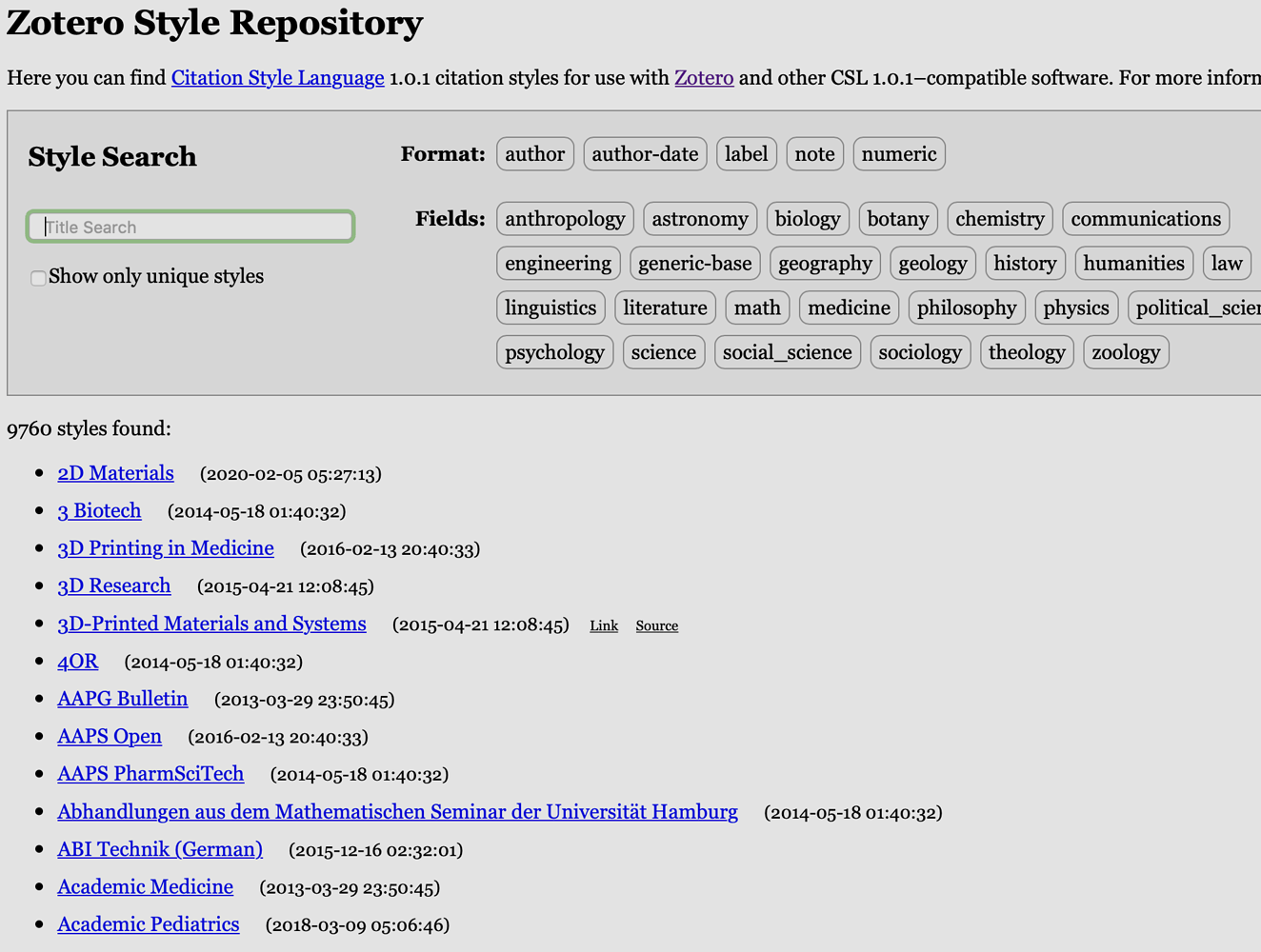Open the 3 Biotech style
1261x952 pixels.
click(x=99, y=510)
